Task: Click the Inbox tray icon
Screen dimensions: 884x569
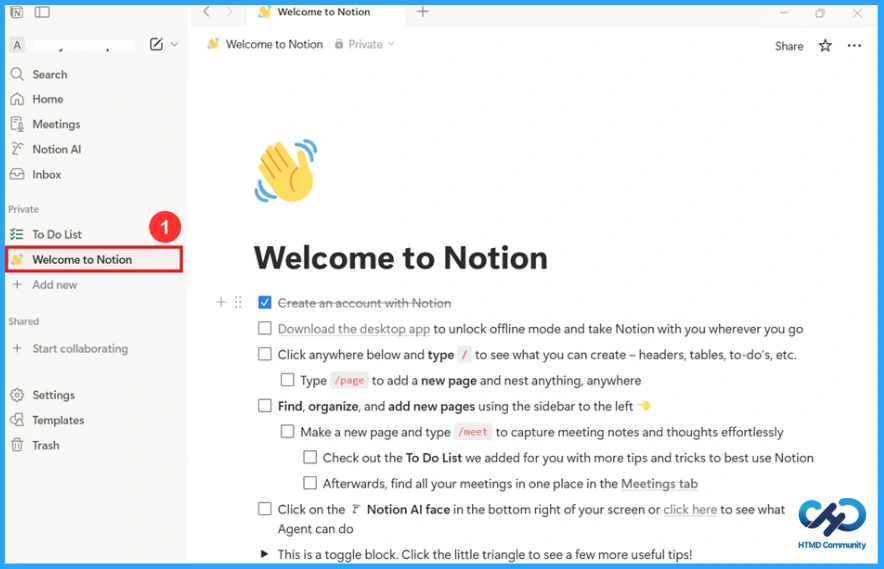Action: click(x=17, y=174)
